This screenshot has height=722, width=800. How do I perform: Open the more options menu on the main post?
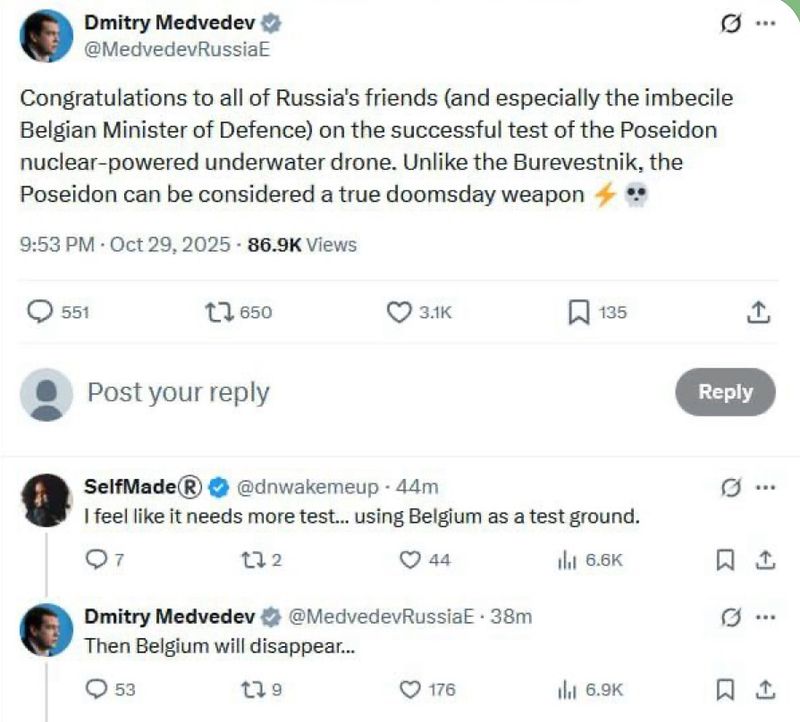tap(766, 22)
